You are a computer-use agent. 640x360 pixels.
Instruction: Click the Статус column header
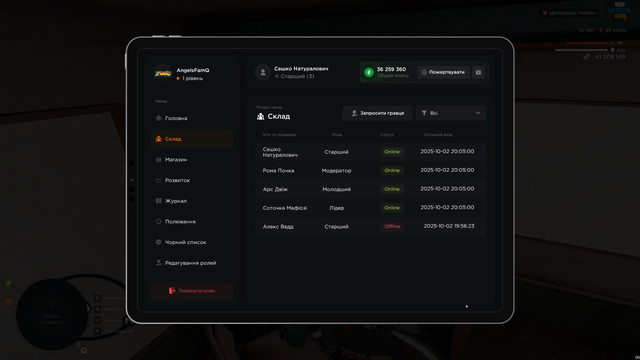(x=387, y=134)
